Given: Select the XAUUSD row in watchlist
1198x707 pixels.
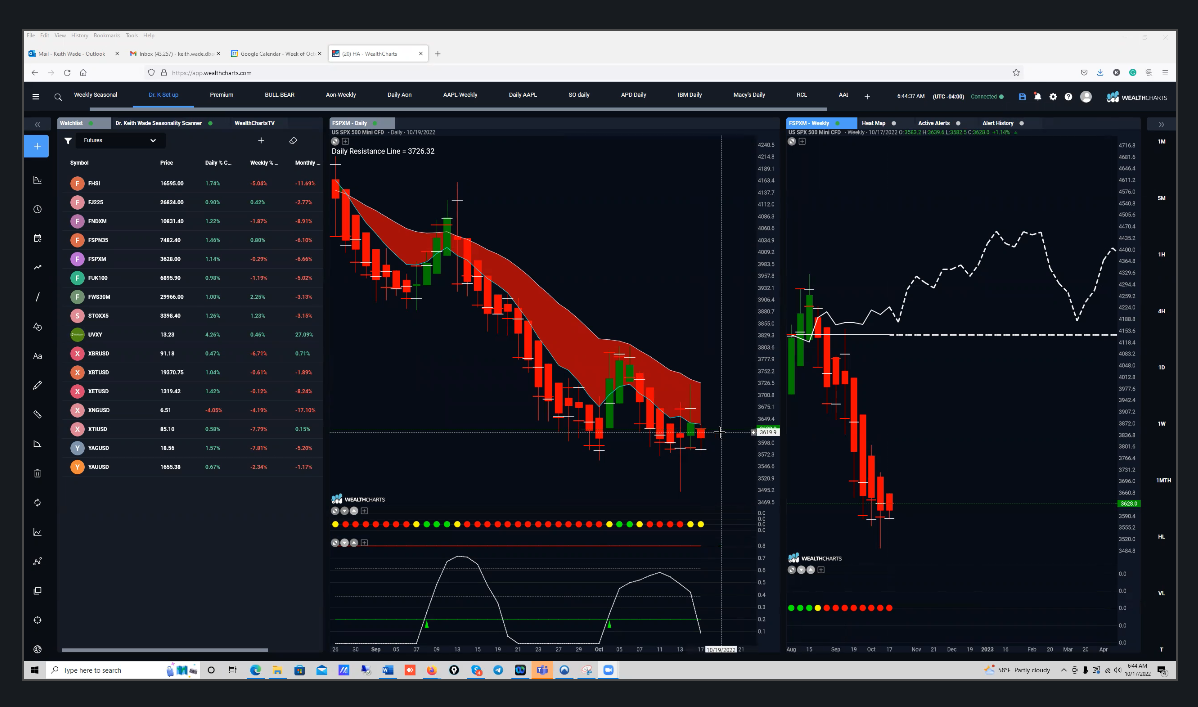Looking at the screenshot, I should pos(190,467).
